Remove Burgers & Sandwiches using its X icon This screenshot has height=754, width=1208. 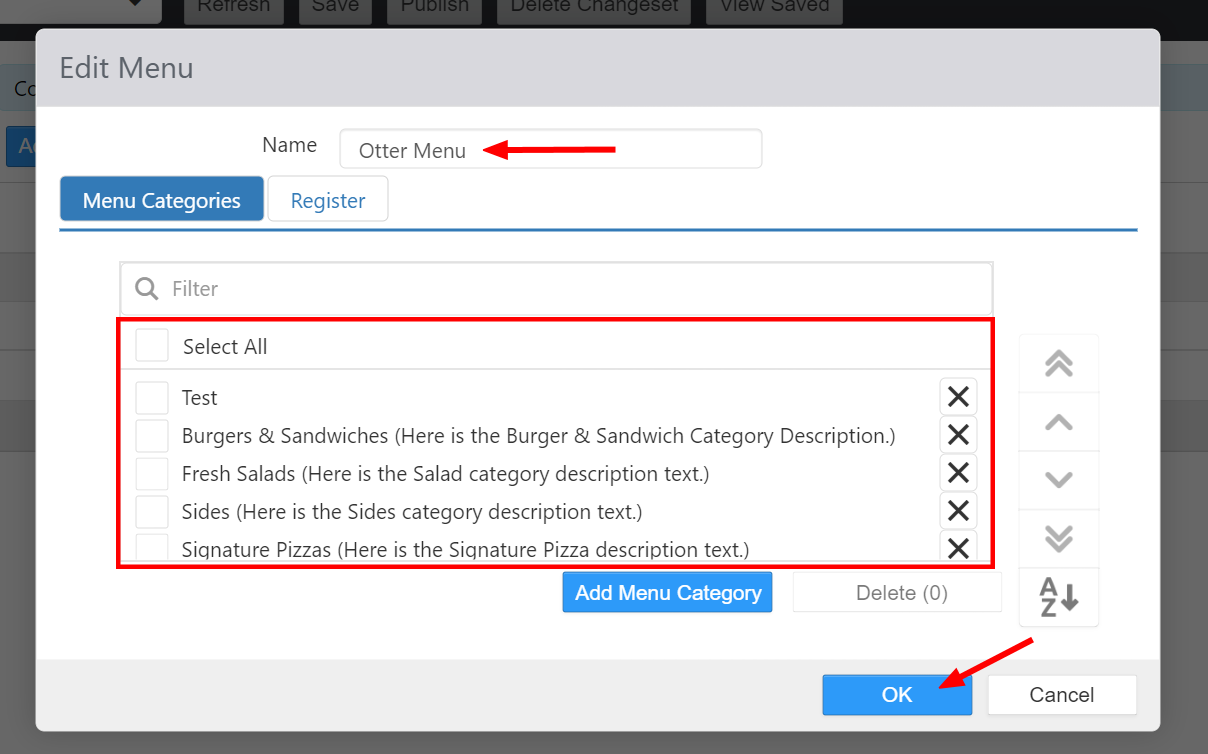coord(958,435)
